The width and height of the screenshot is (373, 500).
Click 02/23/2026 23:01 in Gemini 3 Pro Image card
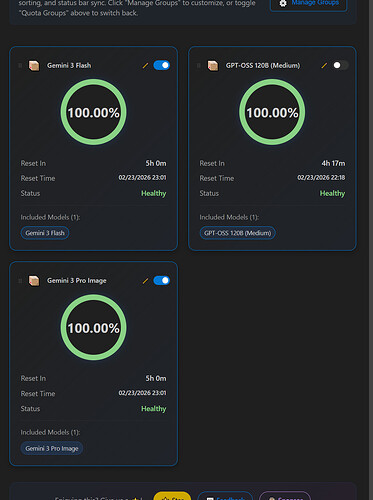click(x=142, y=393)
